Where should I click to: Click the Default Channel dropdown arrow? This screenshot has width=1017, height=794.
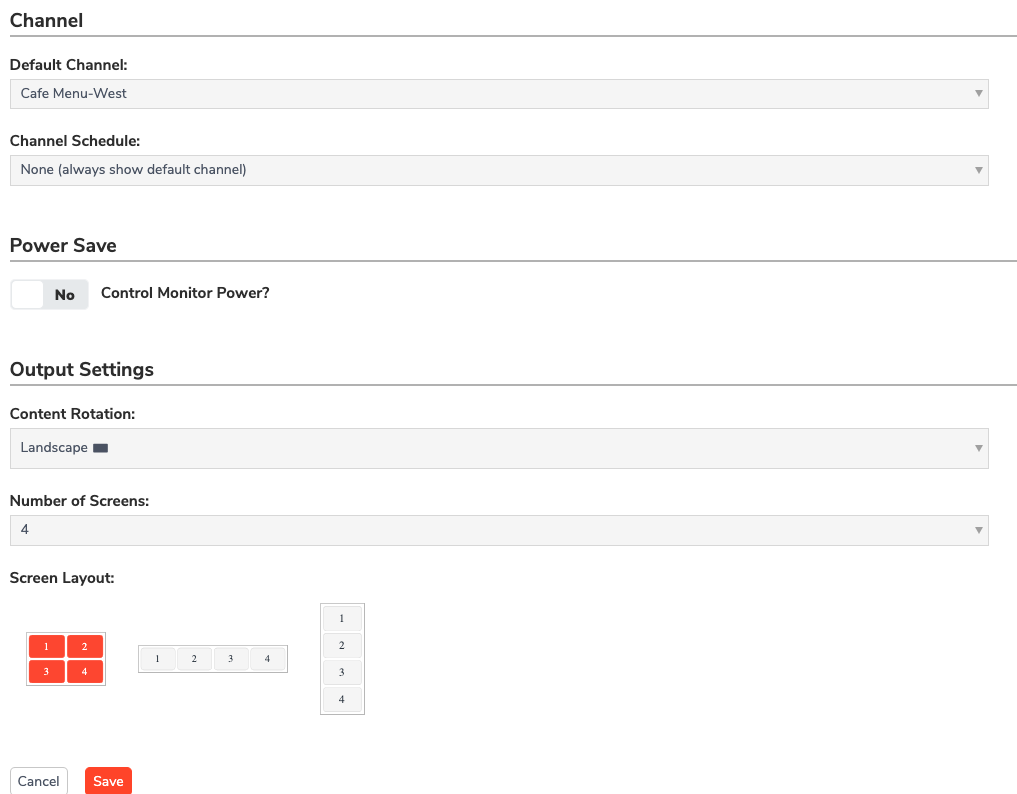tap(979, 93)
